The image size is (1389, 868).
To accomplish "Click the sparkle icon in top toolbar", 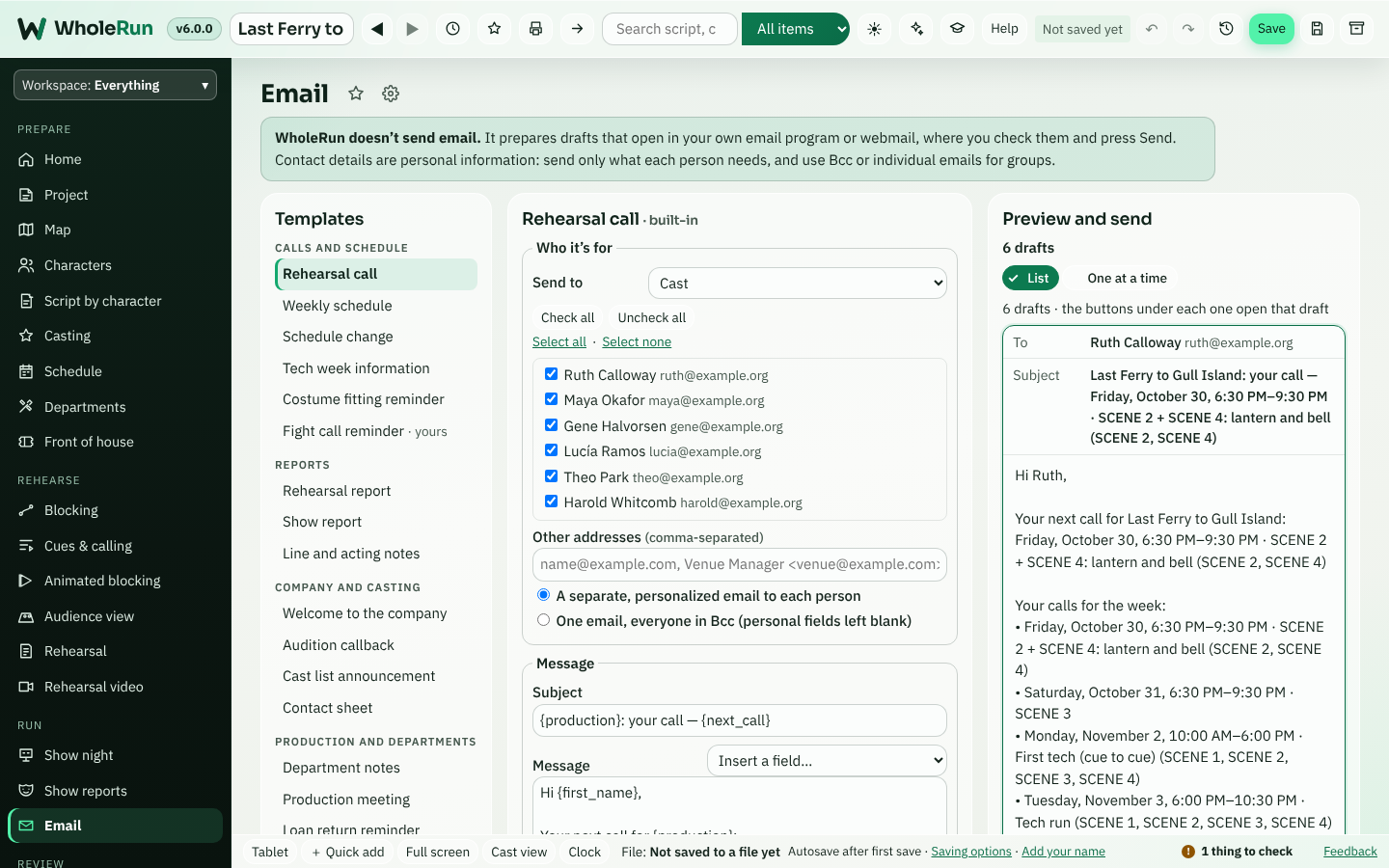I will [x=916, y=29].
